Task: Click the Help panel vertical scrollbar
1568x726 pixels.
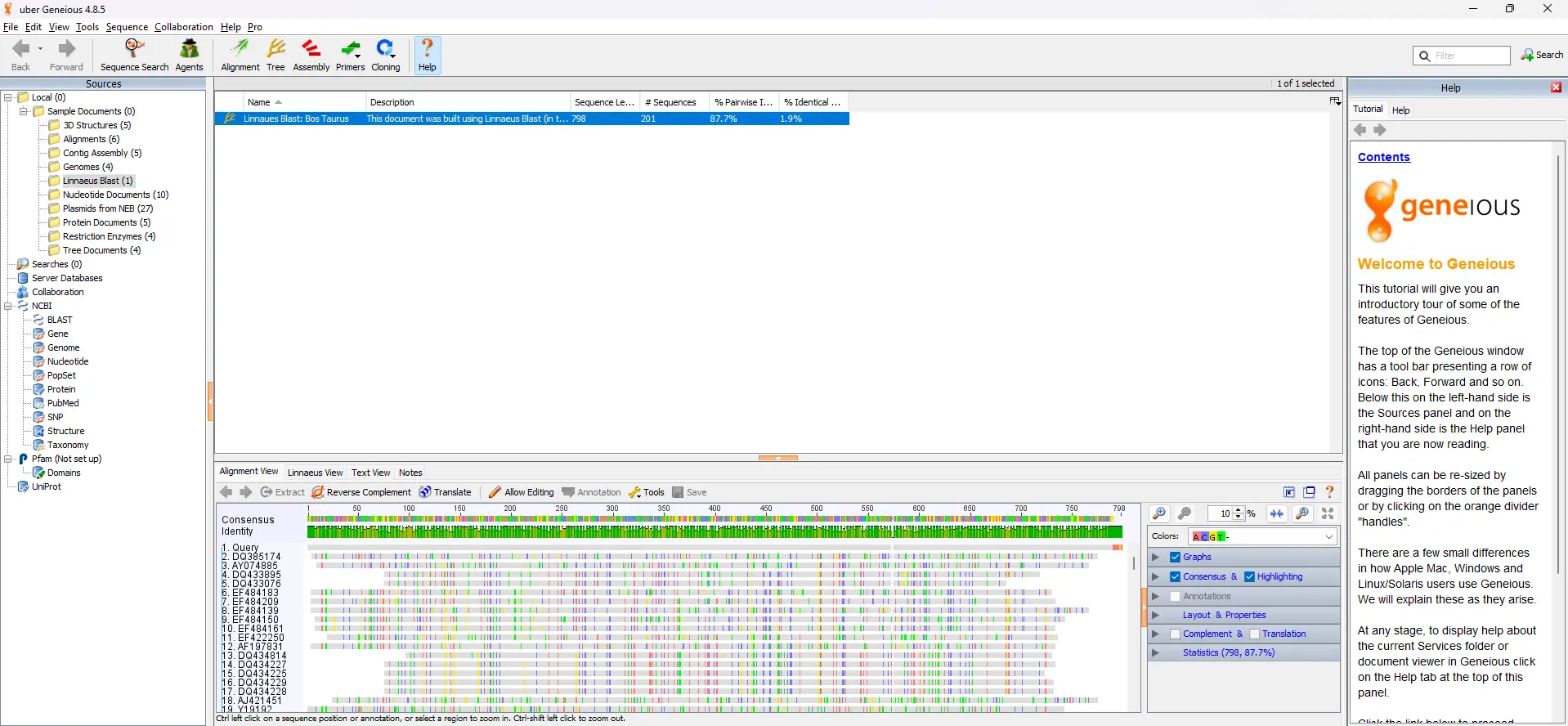Action: pyautogui.click(x=1559, y=364)
